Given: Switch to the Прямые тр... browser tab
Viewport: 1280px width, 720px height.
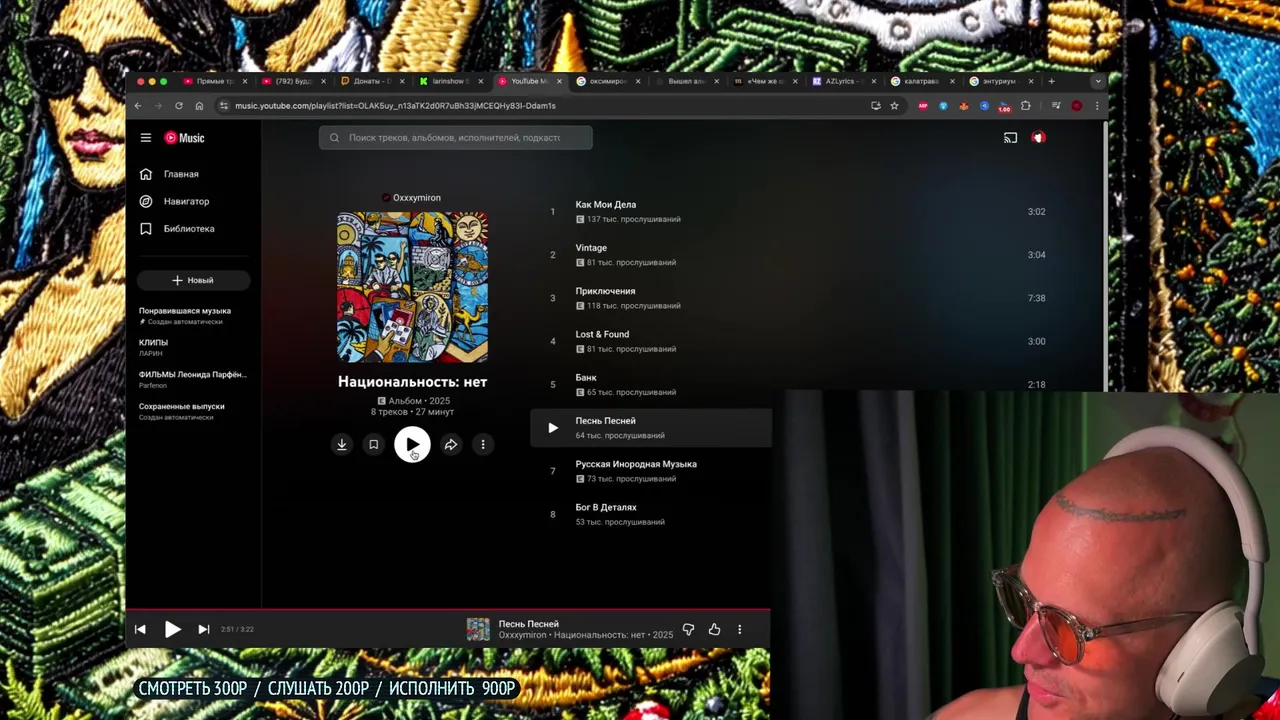Looking at the screenshot, I should [x=214, y=81].
